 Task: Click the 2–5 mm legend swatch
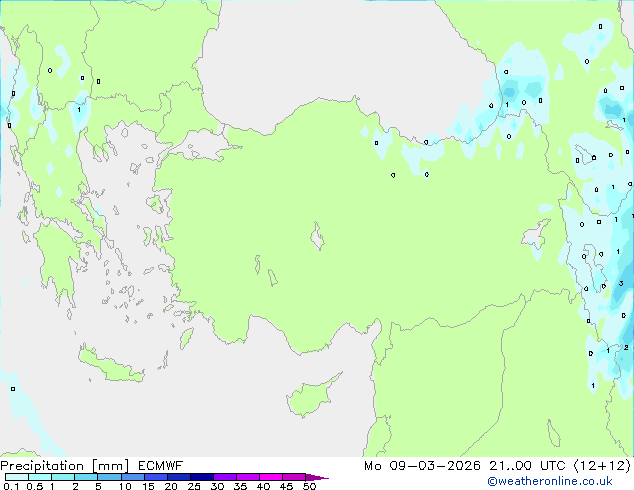[86, 477]
